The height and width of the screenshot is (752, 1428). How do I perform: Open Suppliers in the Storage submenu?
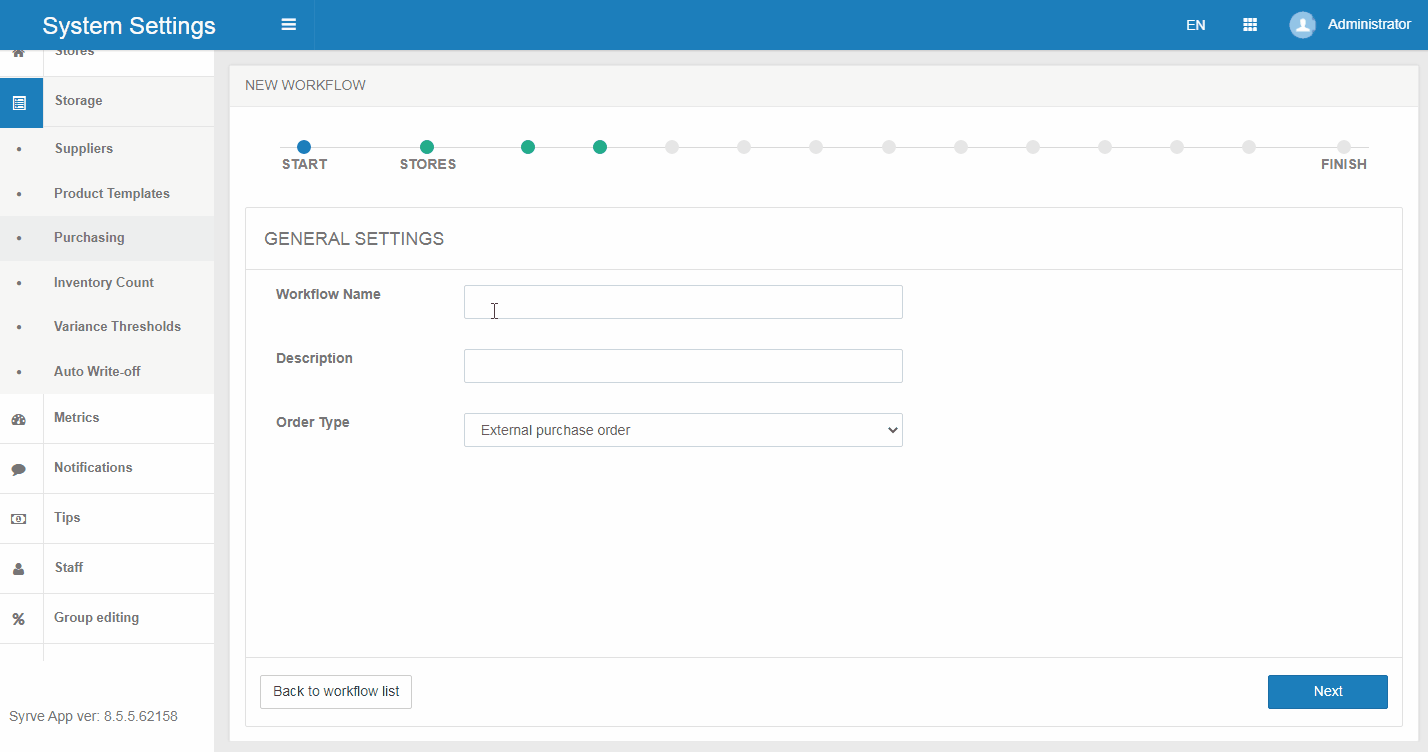(83, 148)
